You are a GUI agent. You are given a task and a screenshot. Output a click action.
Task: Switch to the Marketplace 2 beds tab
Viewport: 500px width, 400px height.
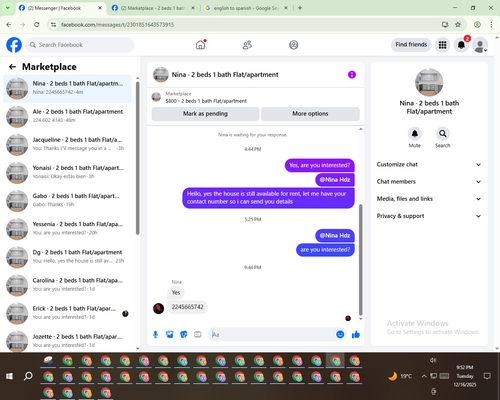pyautogui.click(x=153, y=8)
